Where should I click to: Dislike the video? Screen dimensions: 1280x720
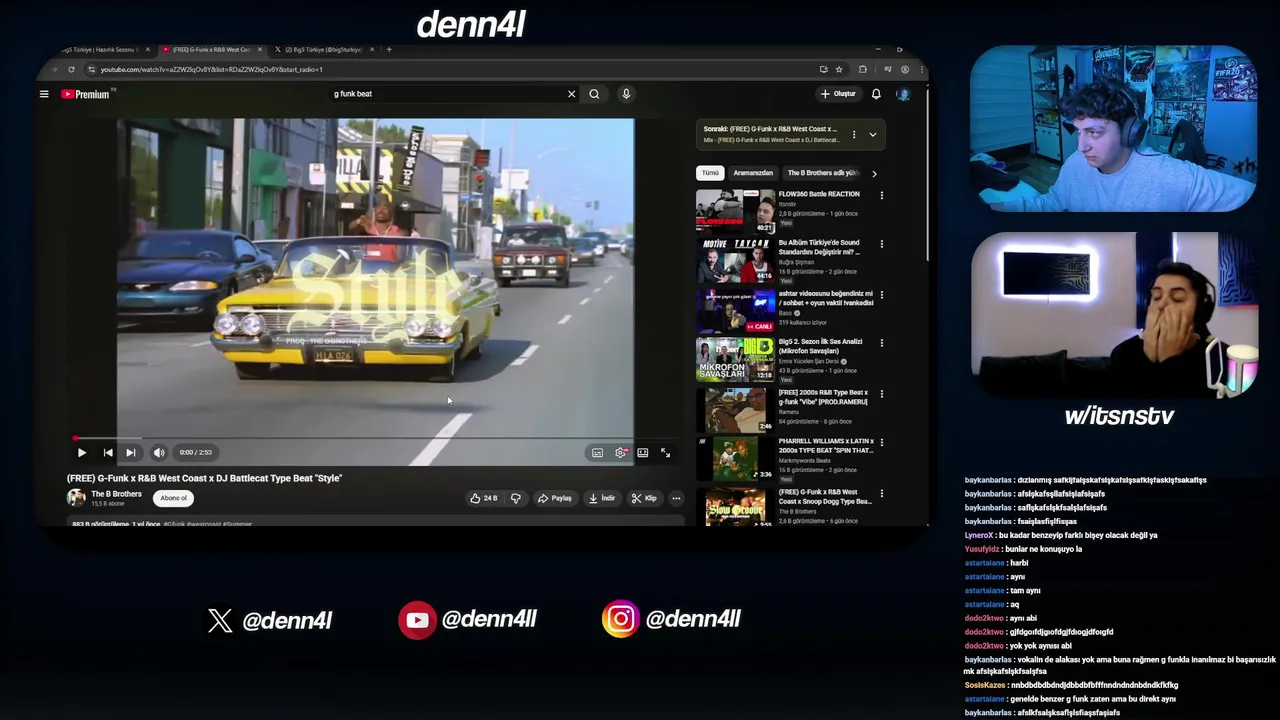pos(516,498)
